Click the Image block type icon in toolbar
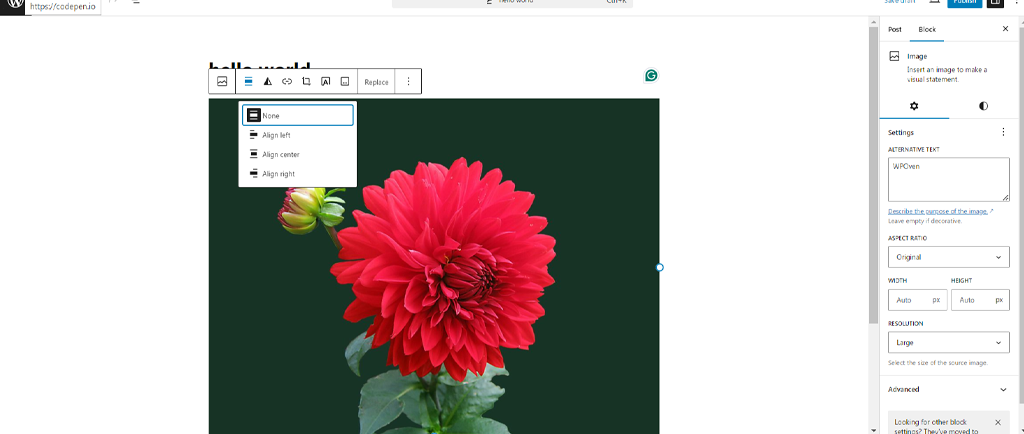1024x434 pixels. (x=222, y=82)
